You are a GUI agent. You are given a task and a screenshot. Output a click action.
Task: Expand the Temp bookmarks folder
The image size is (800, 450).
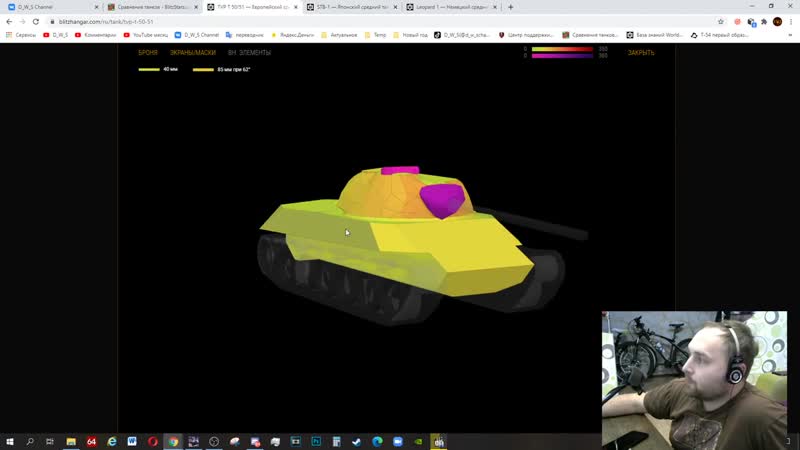pyautogui.click(x=376, y=35)
